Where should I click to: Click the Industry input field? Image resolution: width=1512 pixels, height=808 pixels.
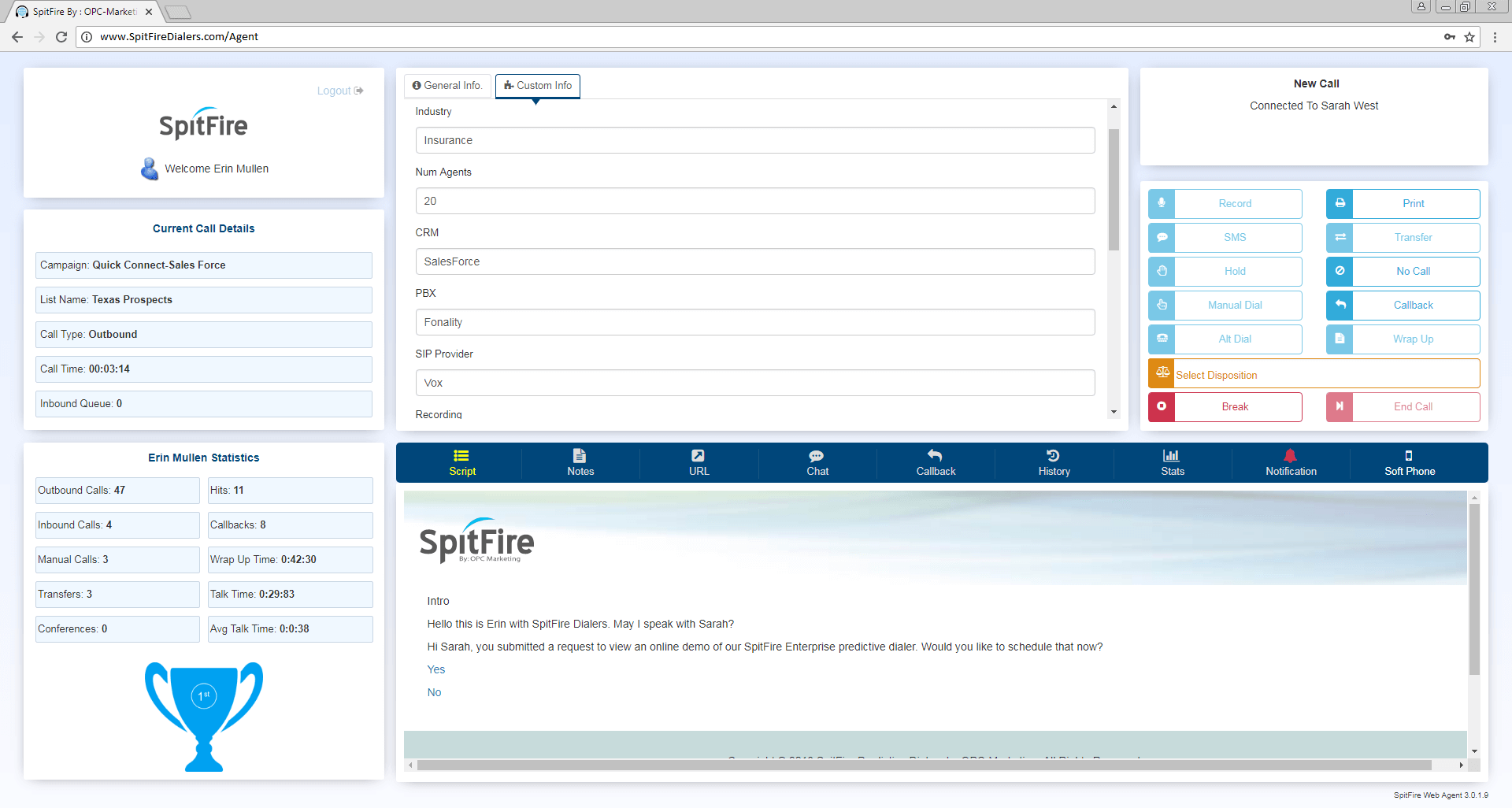pyautogui.click(x=755, y=140)
